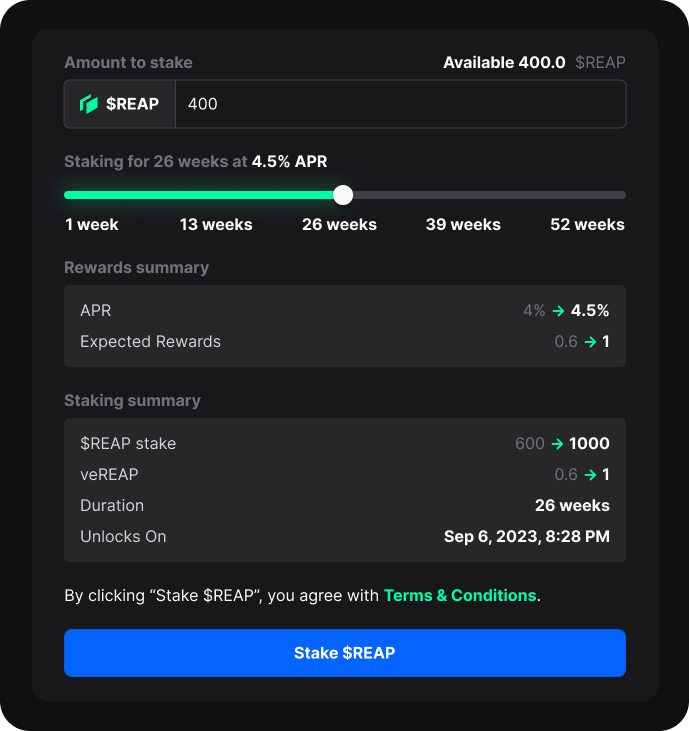Click the $REAP token logo icon
689x731 pixels.
pyautogui.click(x=89, y=104)
